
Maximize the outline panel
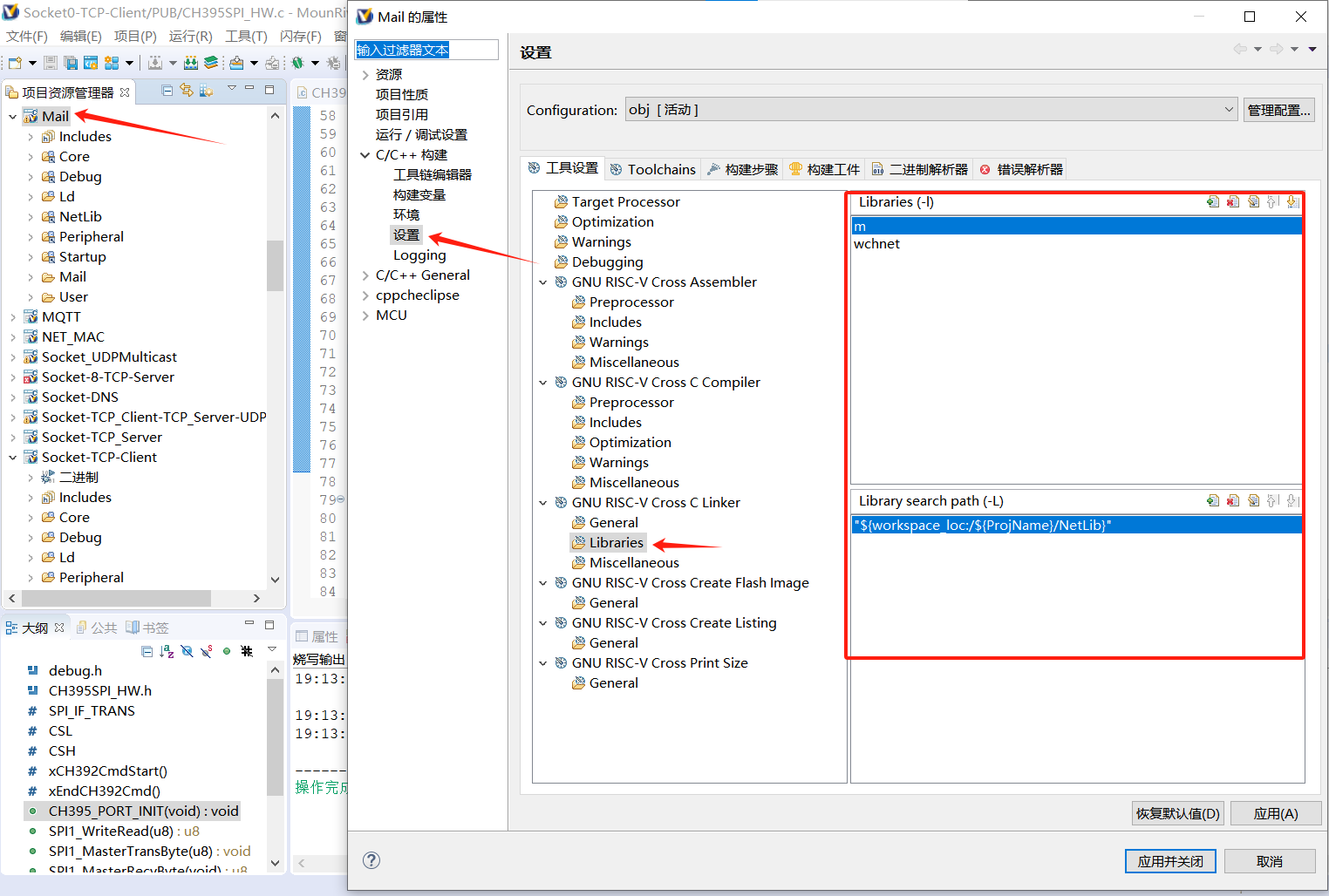[x=269, y=625]
